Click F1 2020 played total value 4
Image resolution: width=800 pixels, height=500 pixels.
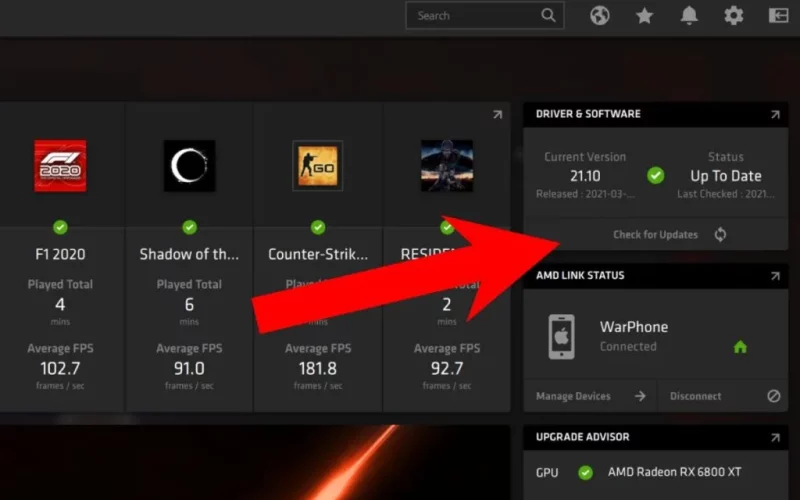pos(60,305)
